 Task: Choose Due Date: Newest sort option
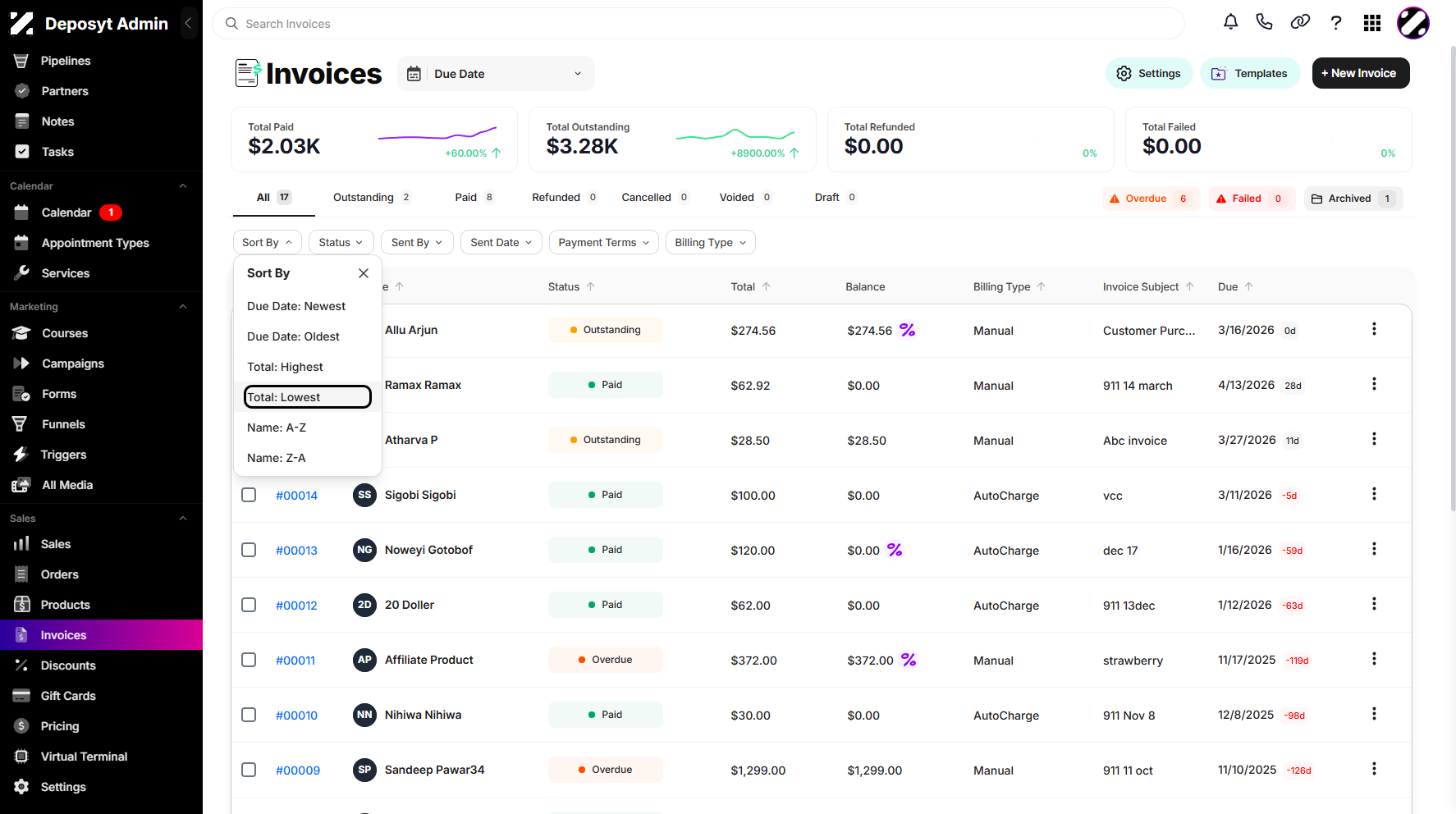pyautogui.click(x=308, y=306)
